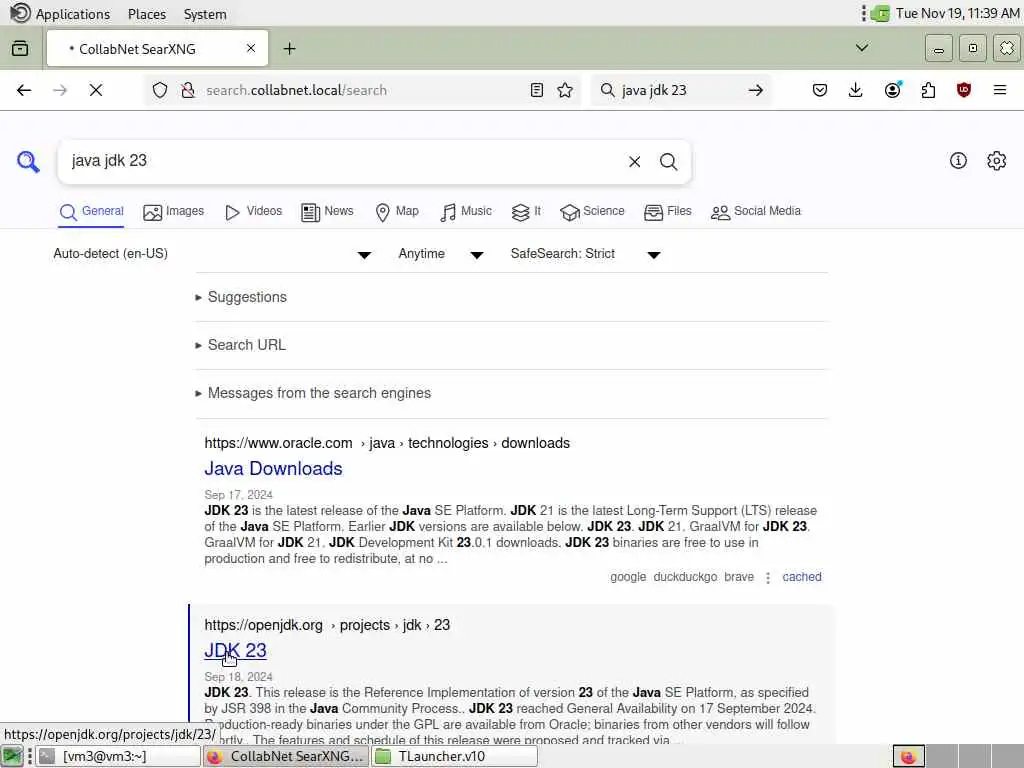
Task: Open the Java Downloads result link
Action: (x=273, y=469)
